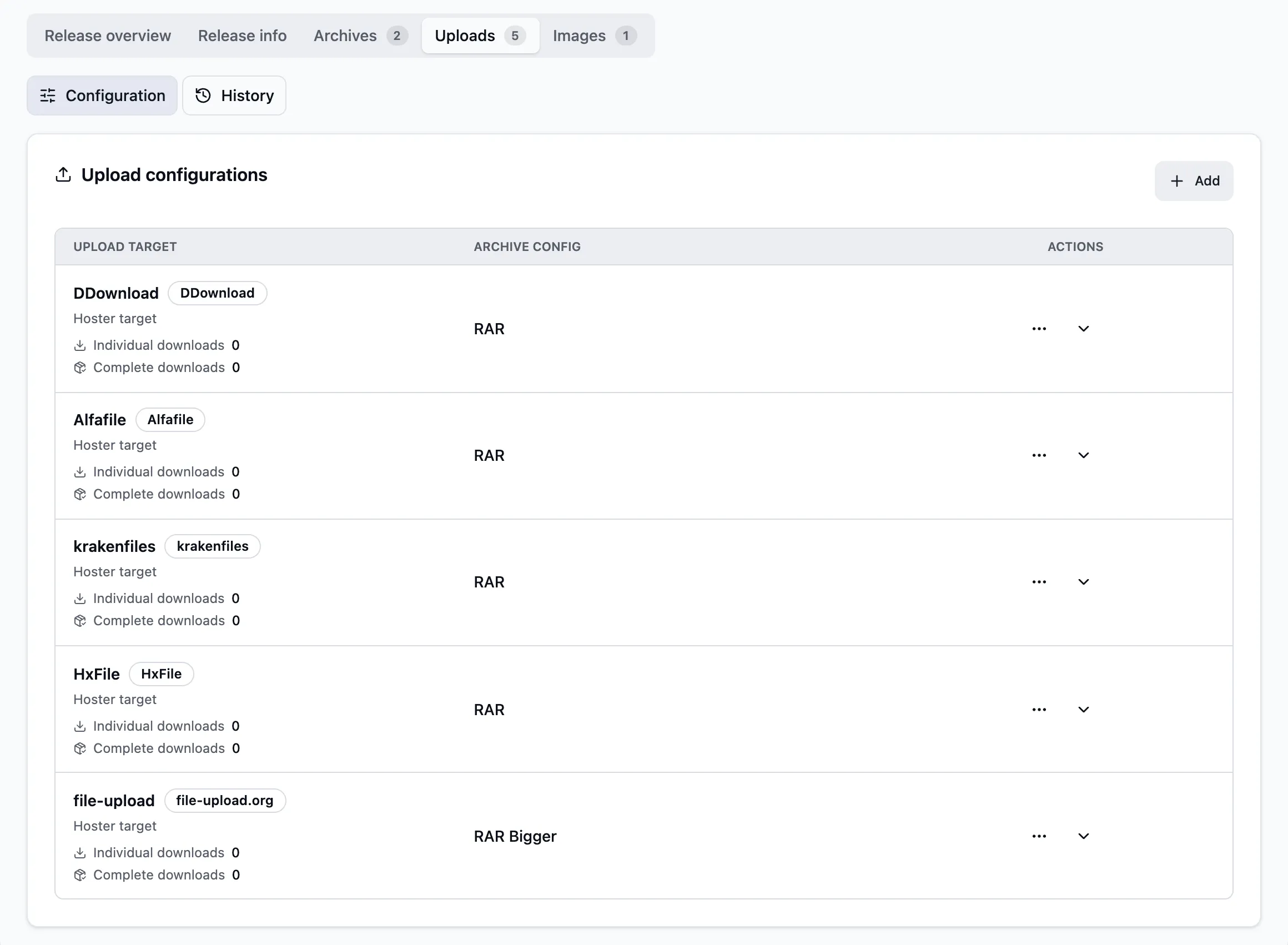
Task: Click the file-upload.org hoster badge
Action: 225,800
